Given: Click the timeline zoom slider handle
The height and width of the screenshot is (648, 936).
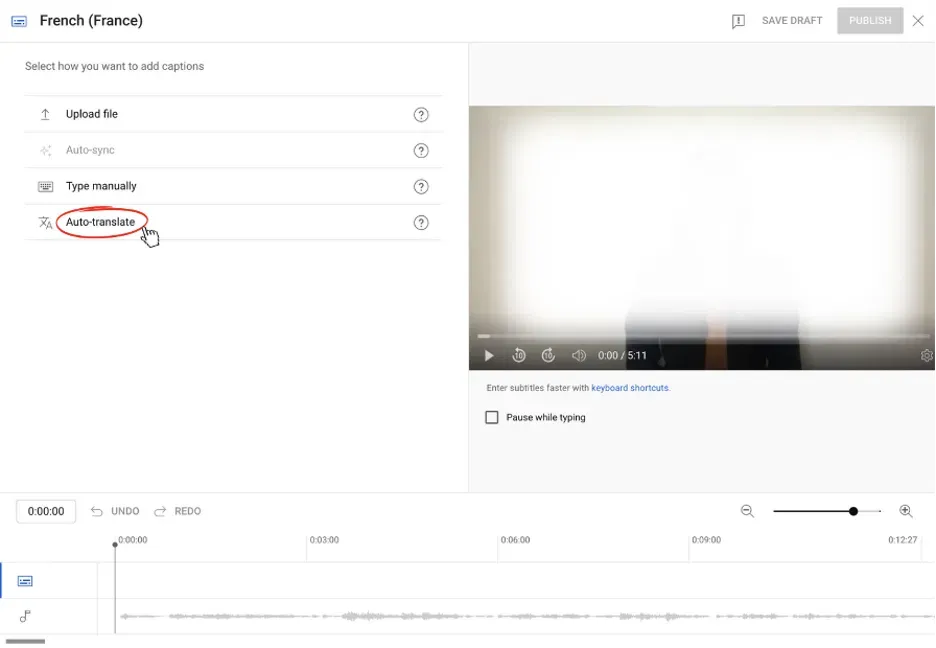Looking at the screenshot, I should point(854,511).
